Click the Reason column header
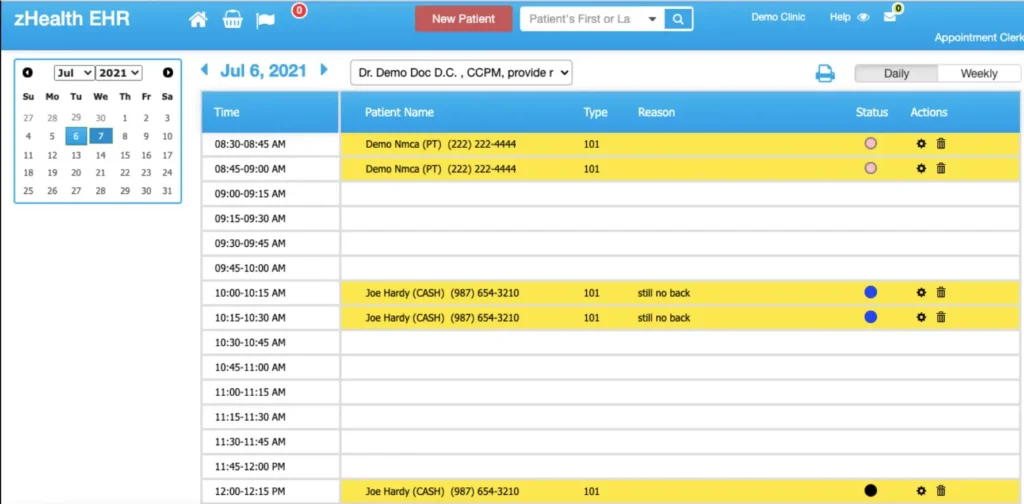The width and height of the screenshot is (1024, 504). tap(656, 112)
